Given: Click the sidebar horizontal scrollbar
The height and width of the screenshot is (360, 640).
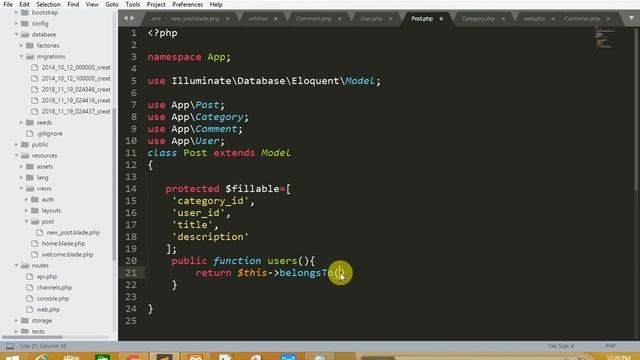Looking at the screenshot, I should pyautogui.click(x=32, y=337).
